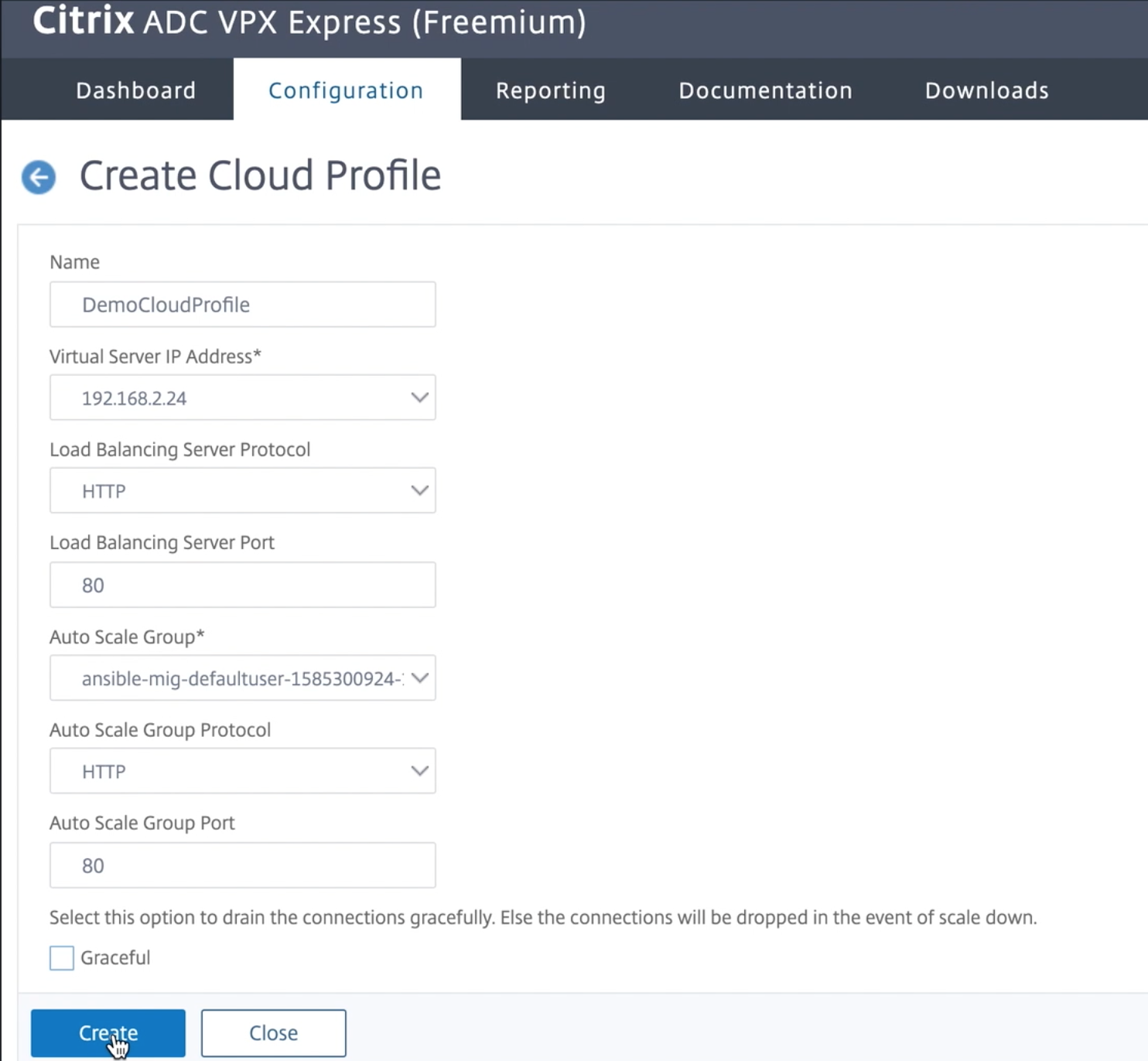This screenshot has width=1148, height=1061.
Task: Click the Load Balancing Server Protocol label
Action: (179, 450)
